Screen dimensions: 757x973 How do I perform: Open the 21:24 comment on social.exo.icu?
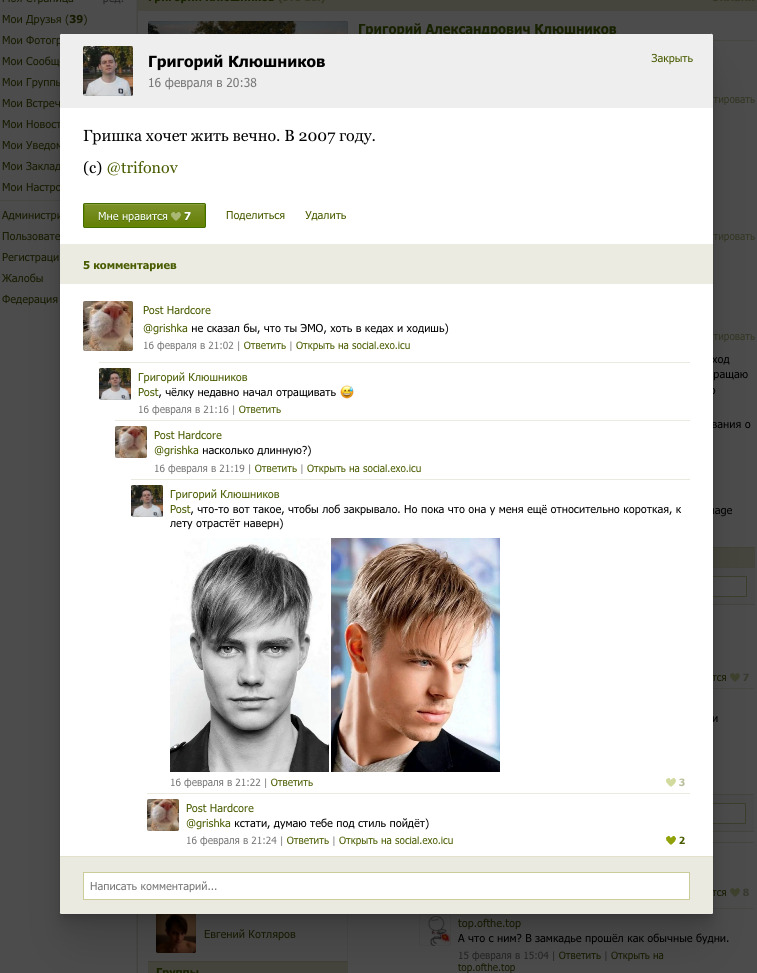(x=396, y=840)
